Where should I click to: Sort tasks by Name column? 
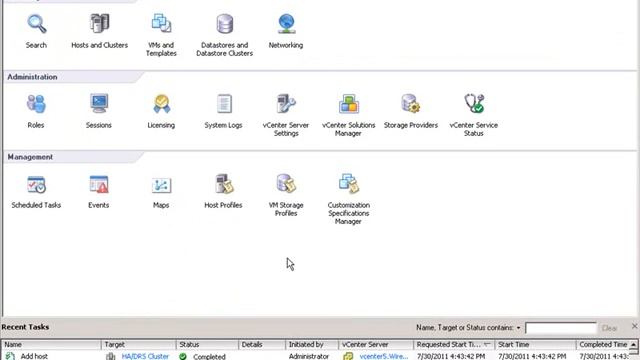pos(51,344)
